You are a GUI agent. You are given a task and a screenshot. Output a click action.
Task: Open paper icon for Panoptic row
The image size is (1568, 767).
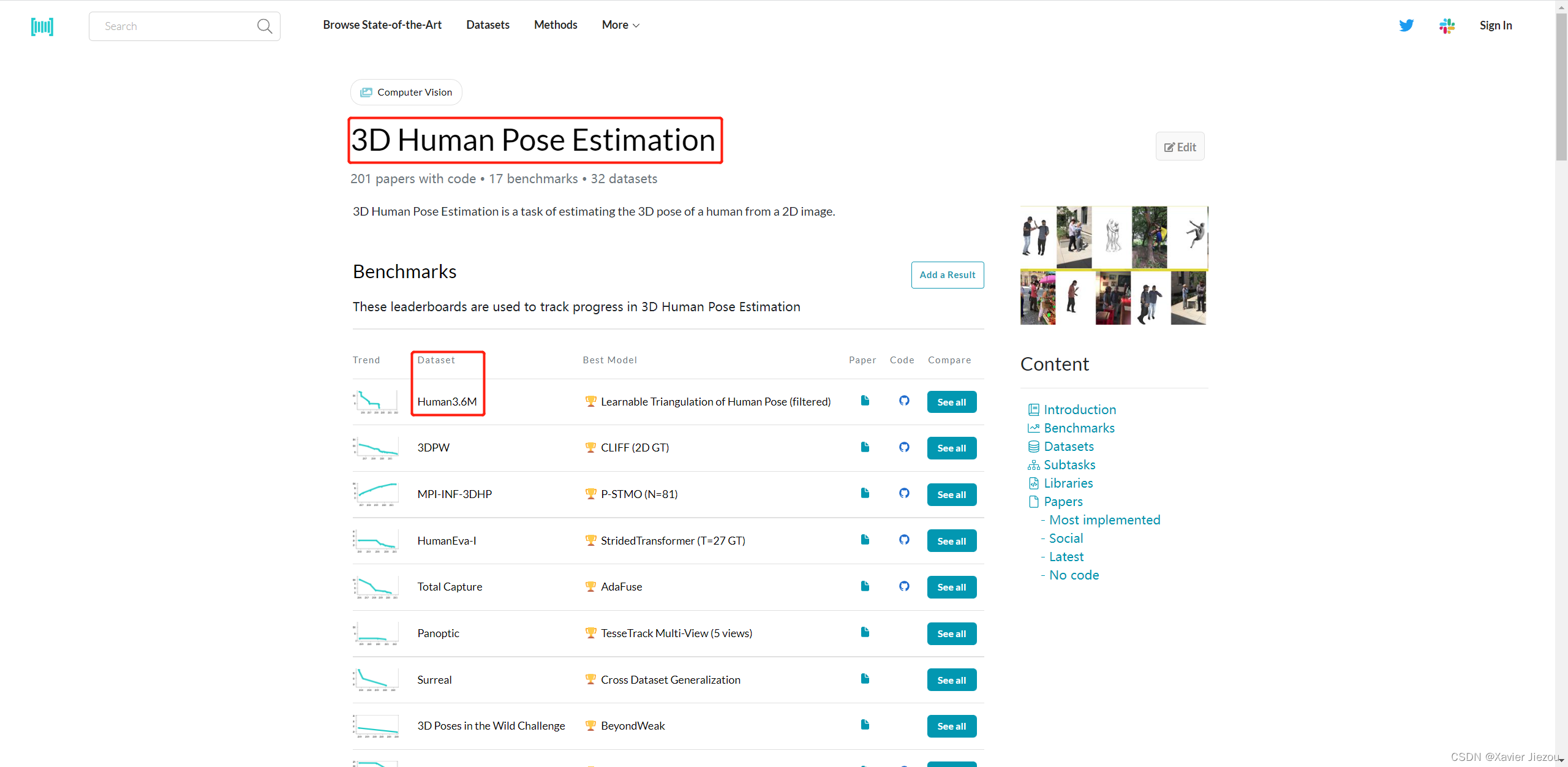pyautogui.click(x=865, y=632)
